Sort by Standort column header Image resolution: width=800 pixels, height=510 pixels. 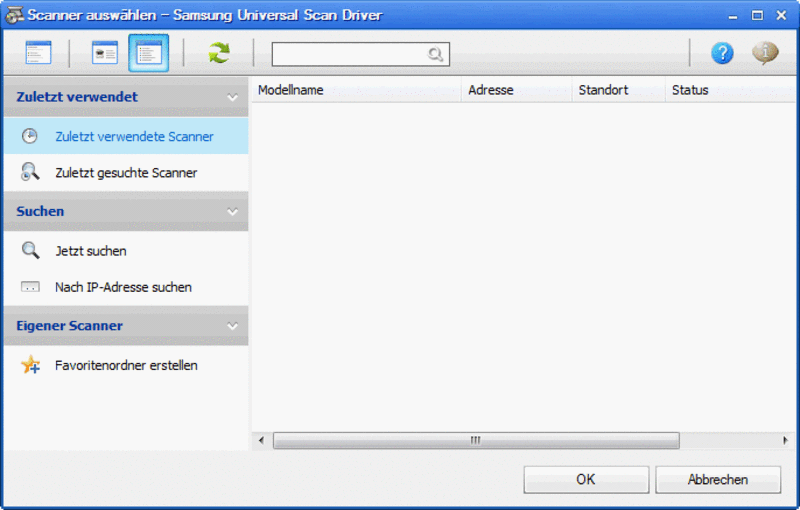point(618,90)
